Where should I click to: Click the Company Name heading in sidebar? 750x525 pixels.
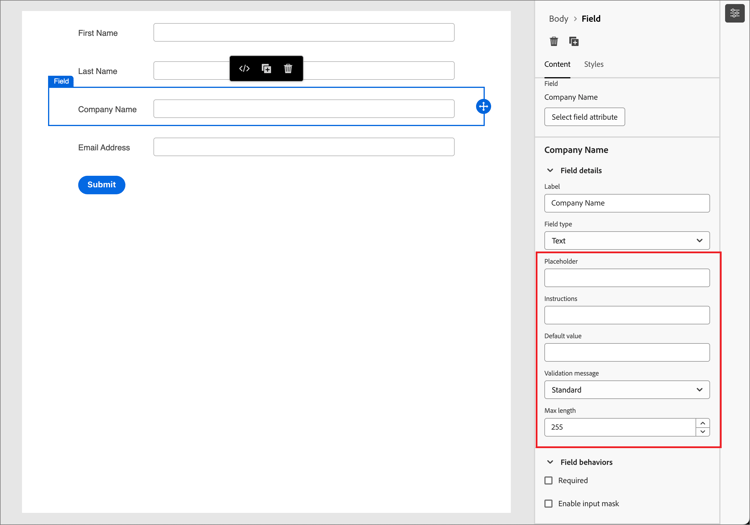(x=576, y=150)
